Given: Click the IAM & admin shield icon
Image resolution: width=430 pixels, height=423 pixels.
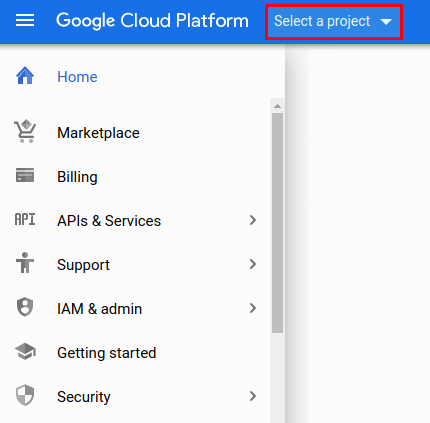Looking at the screenshot, I should [x=25, y=307].
